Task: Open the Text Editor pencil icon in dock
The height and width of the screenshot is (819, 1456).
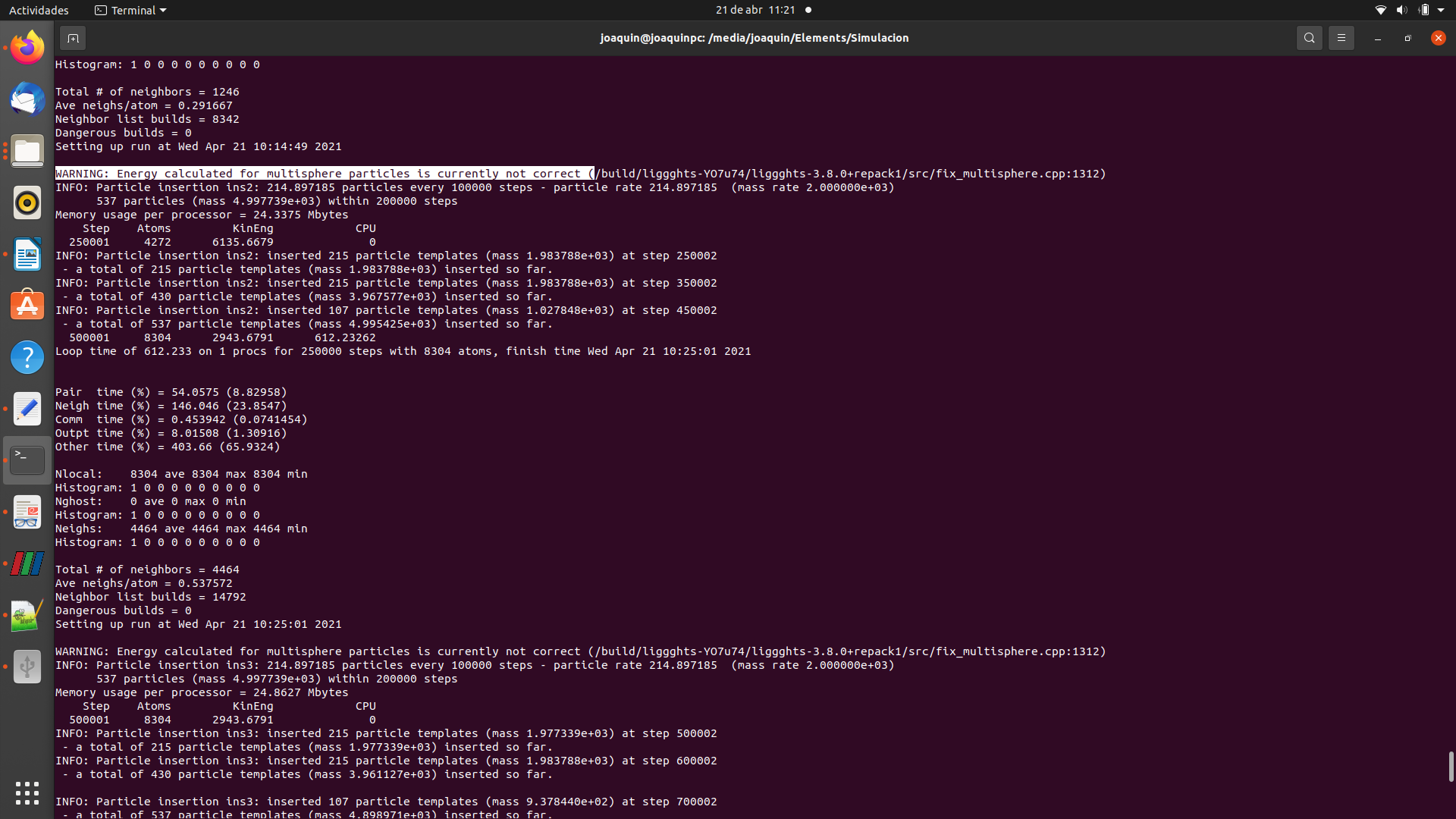Action: pyautogui.click(x=27, y=409)
